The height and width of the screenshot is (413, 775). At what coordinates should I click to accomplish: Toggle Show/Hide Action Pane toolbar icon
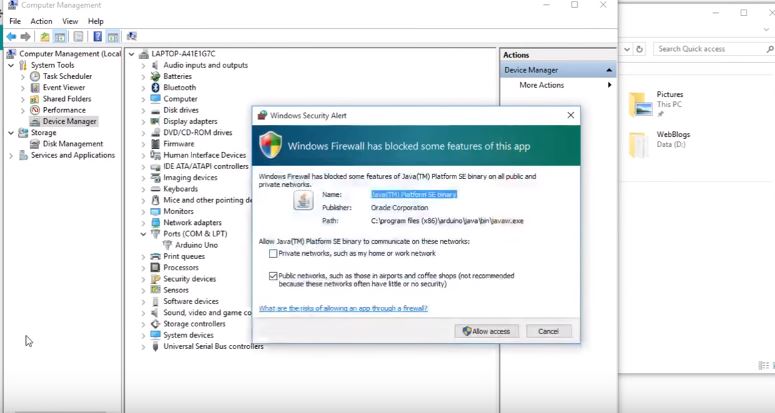pos(113,37)
